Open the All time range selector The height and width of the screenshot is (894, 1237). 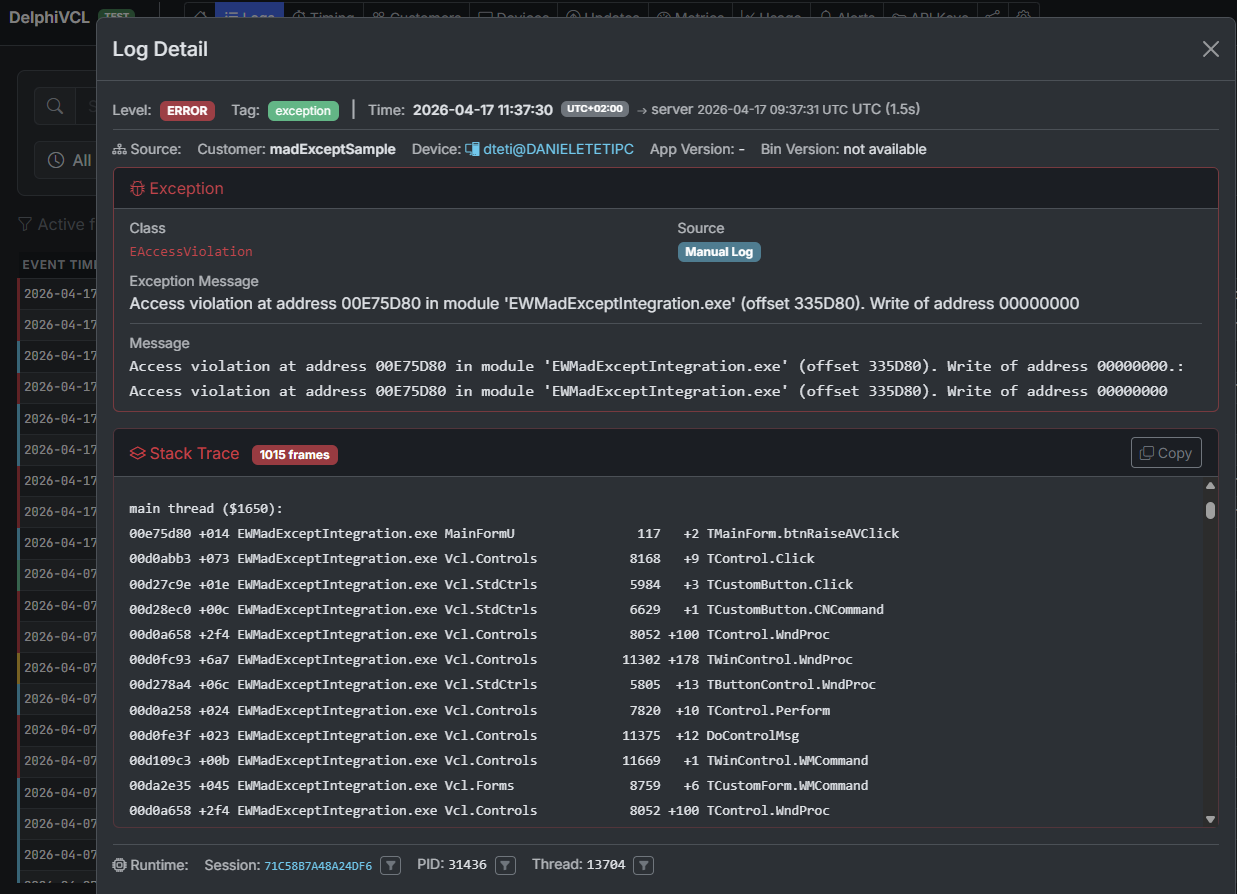click(x=72, y=160)
